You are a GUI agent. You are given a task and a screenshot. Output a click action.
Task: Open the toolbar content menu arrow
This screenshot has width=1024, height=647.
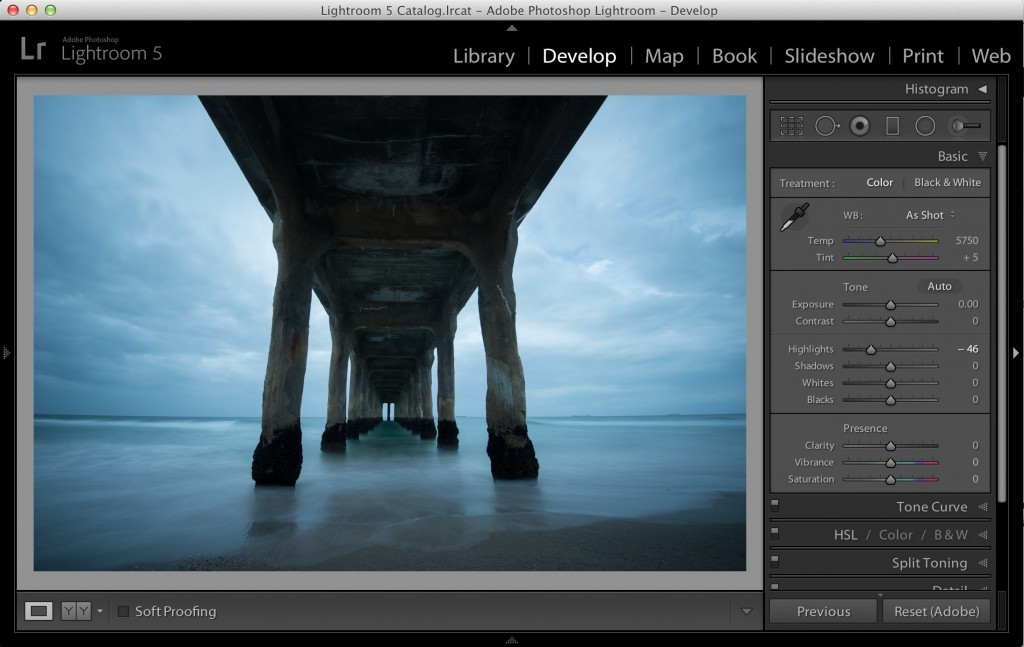(746, 612)
